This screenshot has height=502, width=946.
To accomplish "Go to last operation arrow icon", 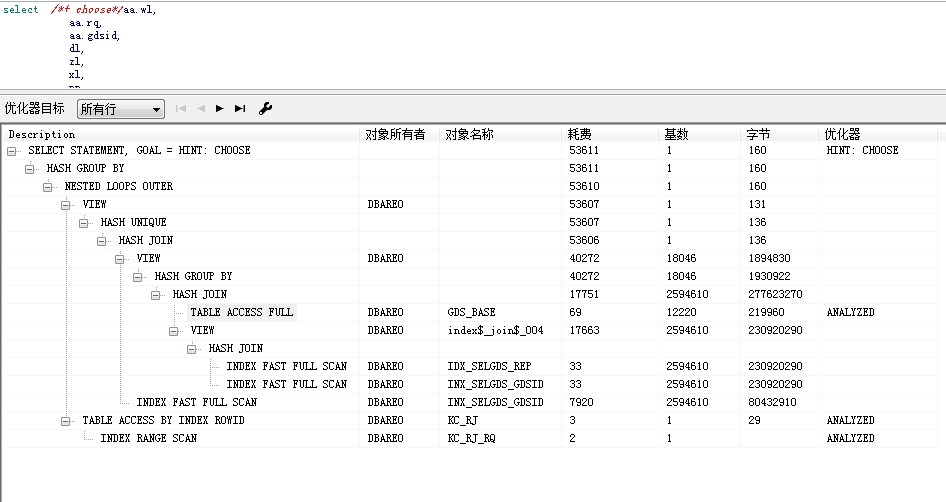I will click(240, 109).
